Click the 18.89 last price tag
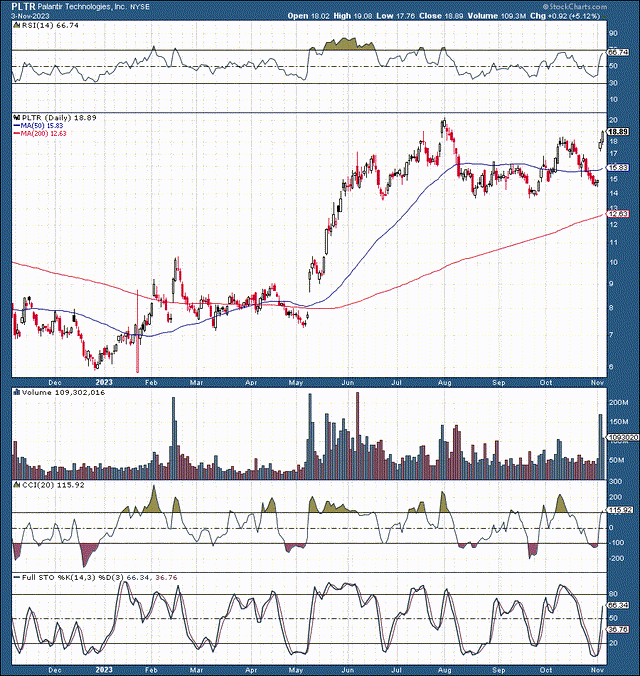Screen dimensions: 640x676 618,132
